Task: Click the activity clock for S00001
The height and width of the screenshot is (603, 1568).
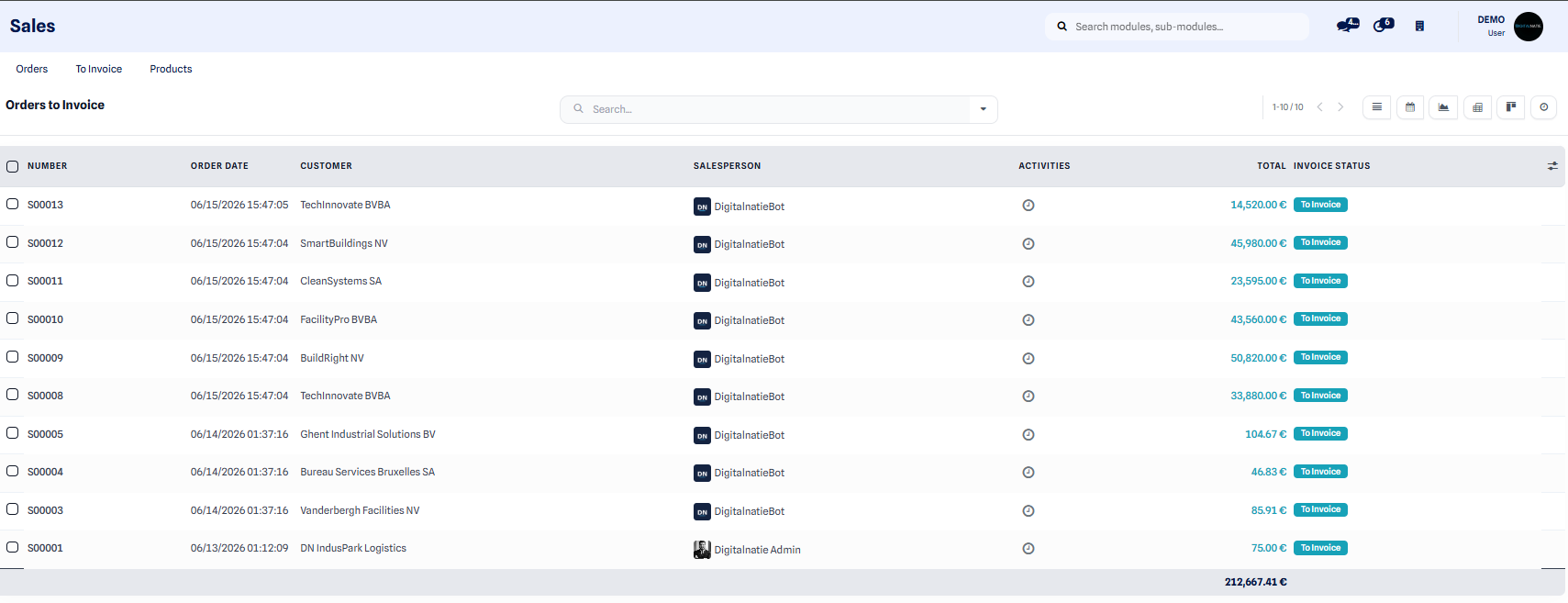Action: coord(1029,549)
